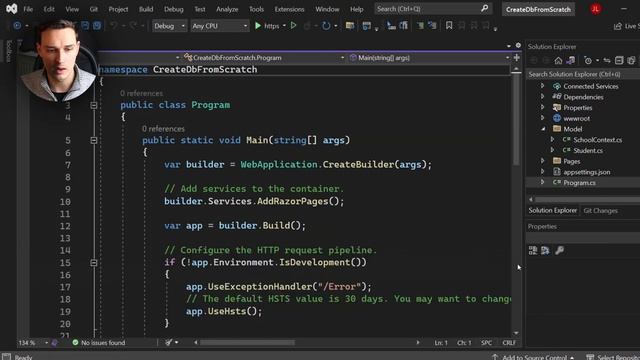Click the open-folder browse icon in toolbar

click(350, 26)
